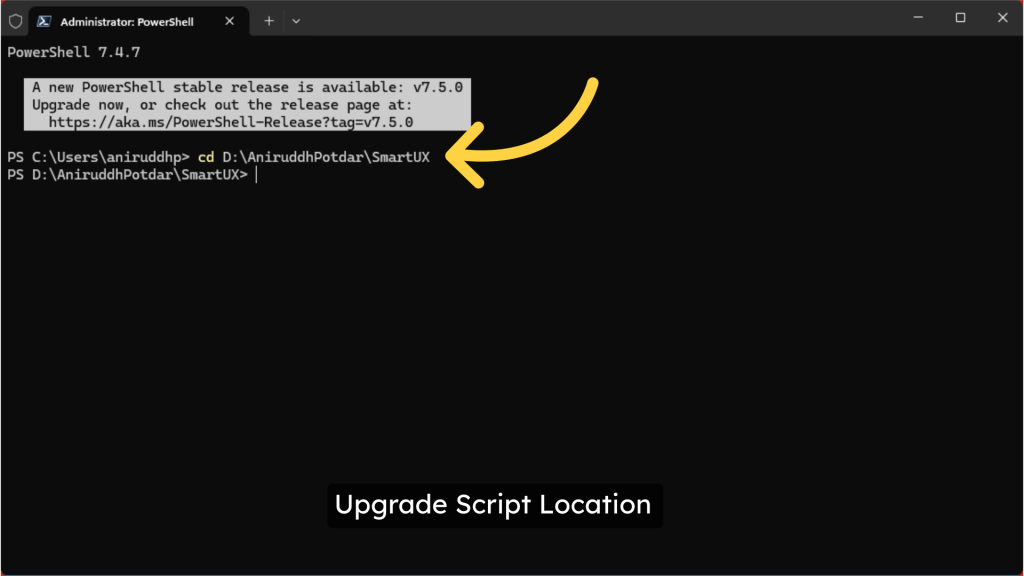This screenshot has height=576, width=1024.
Task: Expand the new tab profile dropdown chevron
Action: 296,21
